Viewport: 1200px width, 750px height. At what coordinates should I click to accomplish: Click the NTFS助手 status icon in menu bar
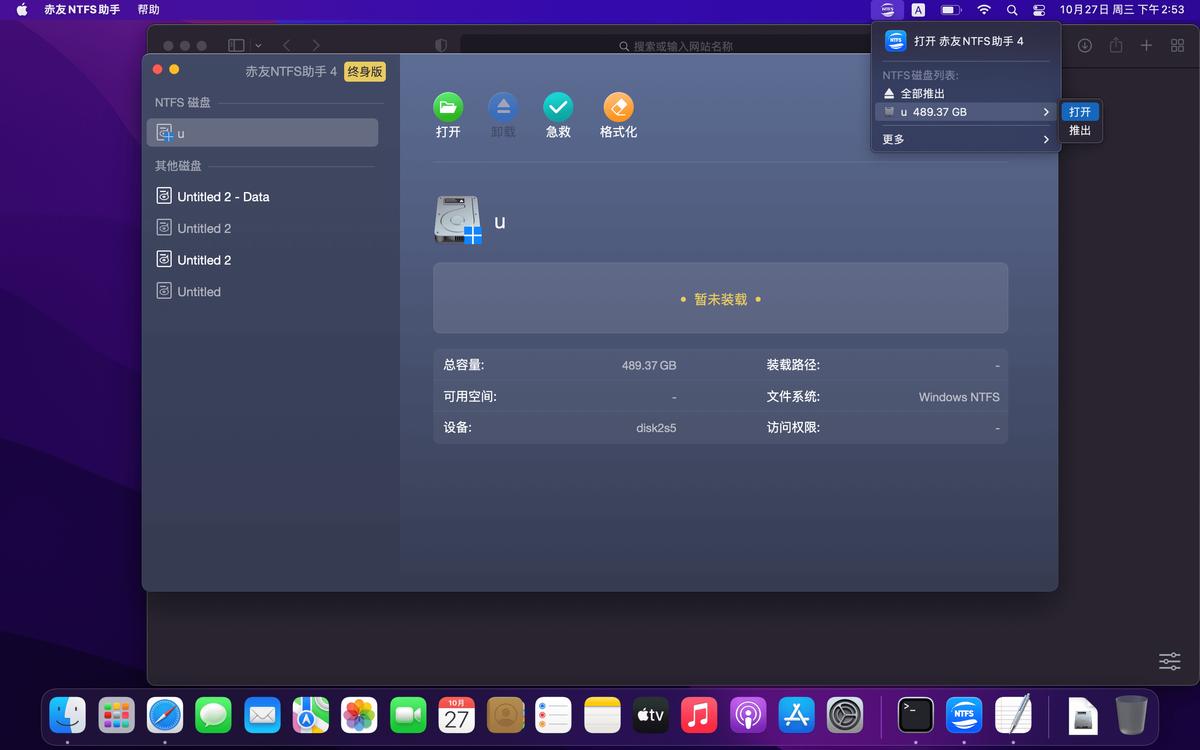click(x=886, y=10)
